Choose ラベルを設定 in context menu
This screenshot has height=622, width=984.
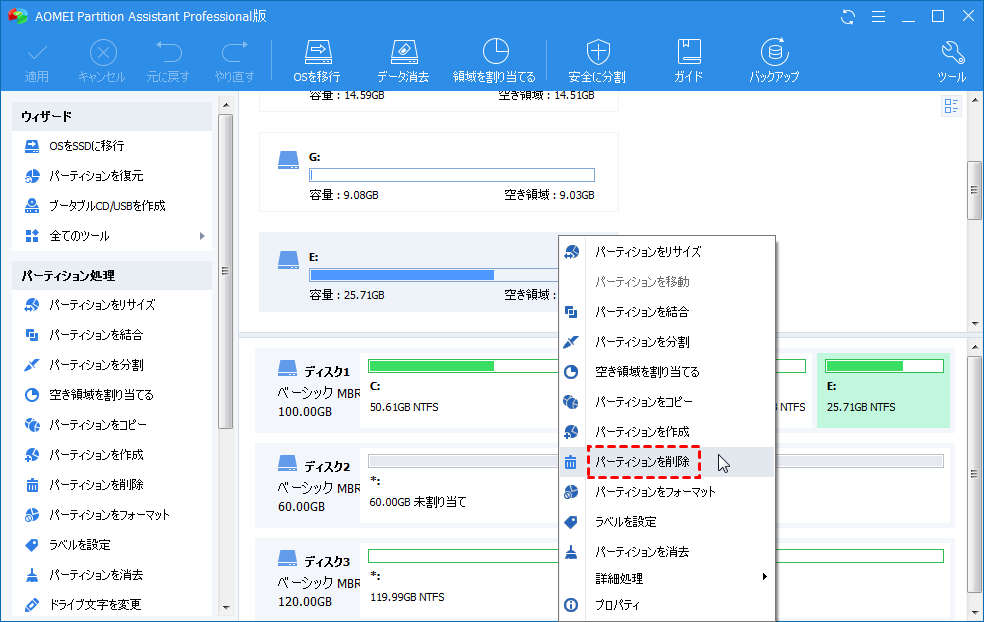tap(667, 522)
